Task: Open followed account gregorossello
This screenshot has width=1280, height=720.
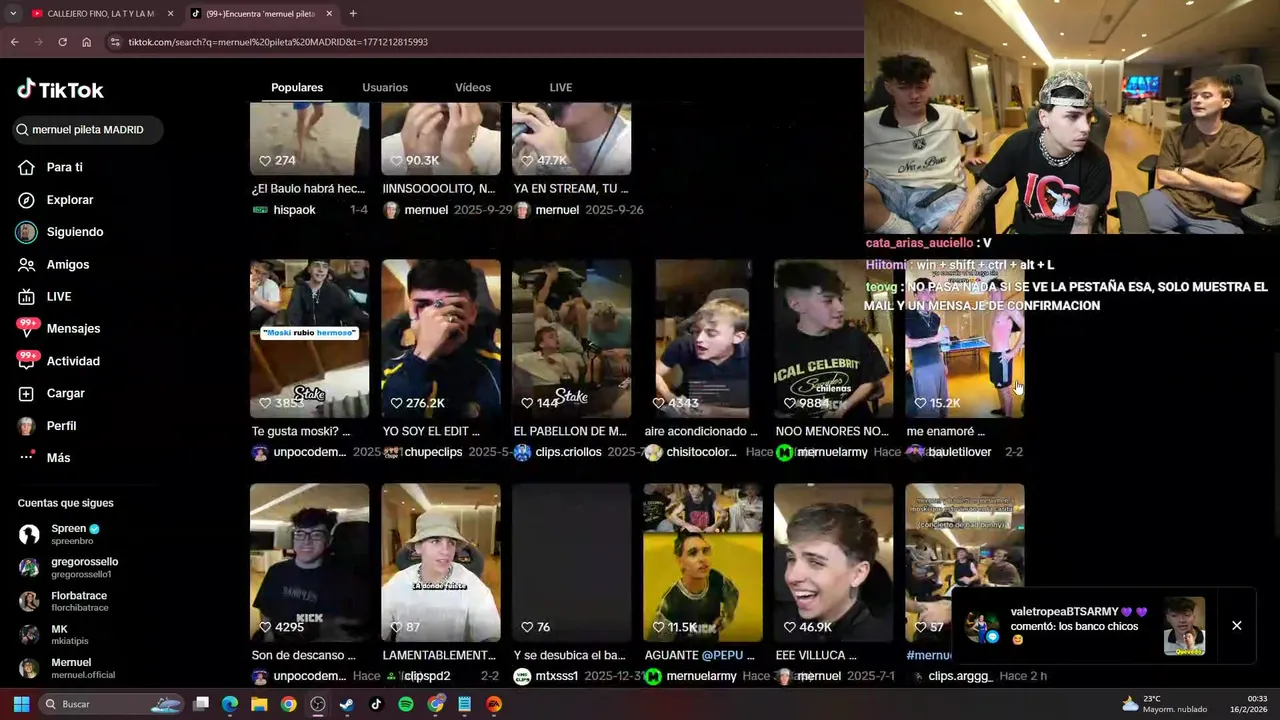Action: (x=84, y=568)
